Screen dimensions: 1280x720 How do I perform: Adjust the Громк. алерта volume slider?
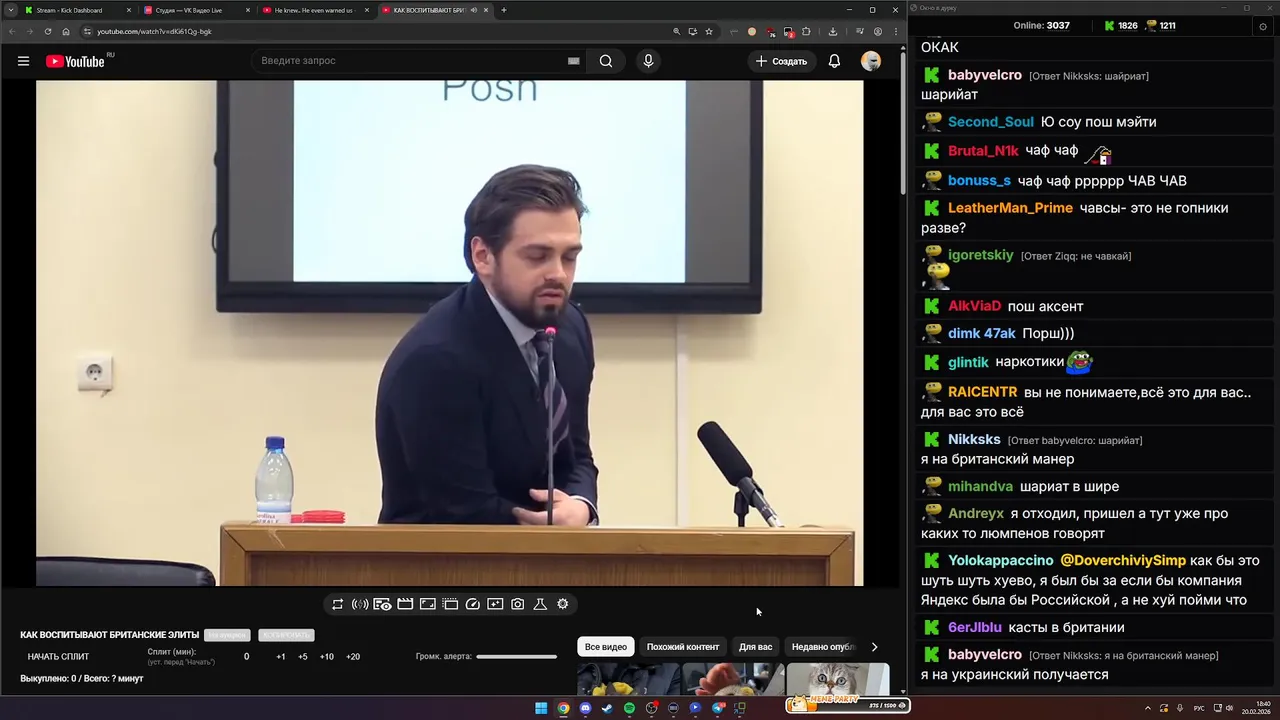click(516, 657)
